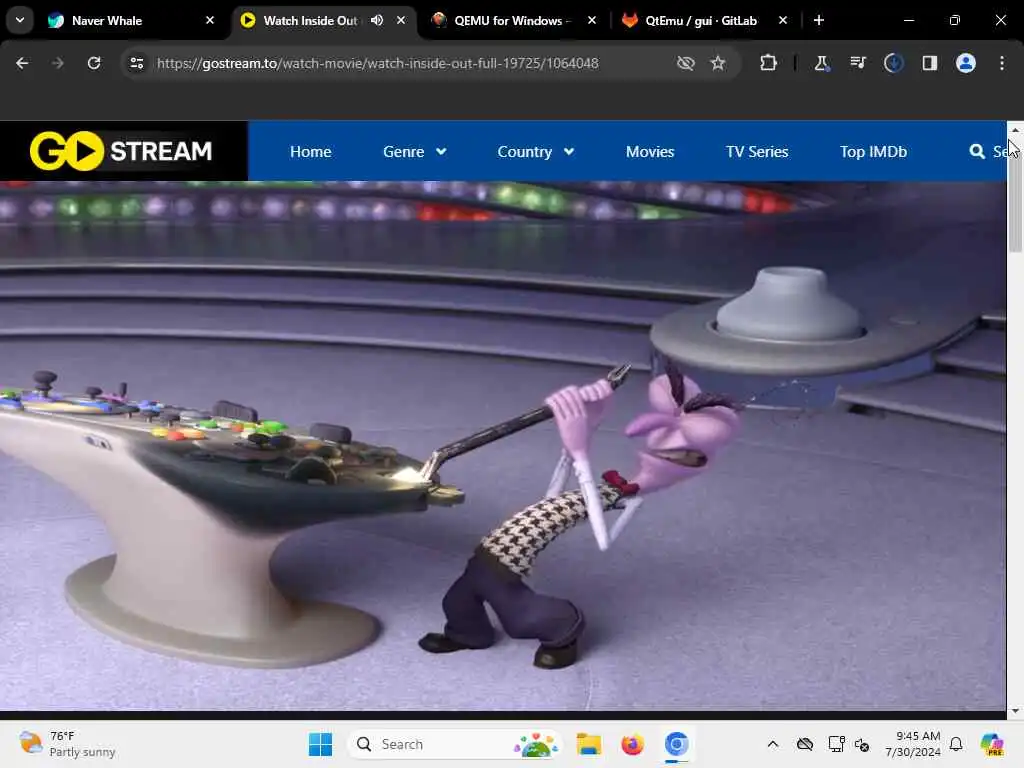Click the Inside Out video player frame
Viewport: 1024px width, 768px height.
[503, 446]
